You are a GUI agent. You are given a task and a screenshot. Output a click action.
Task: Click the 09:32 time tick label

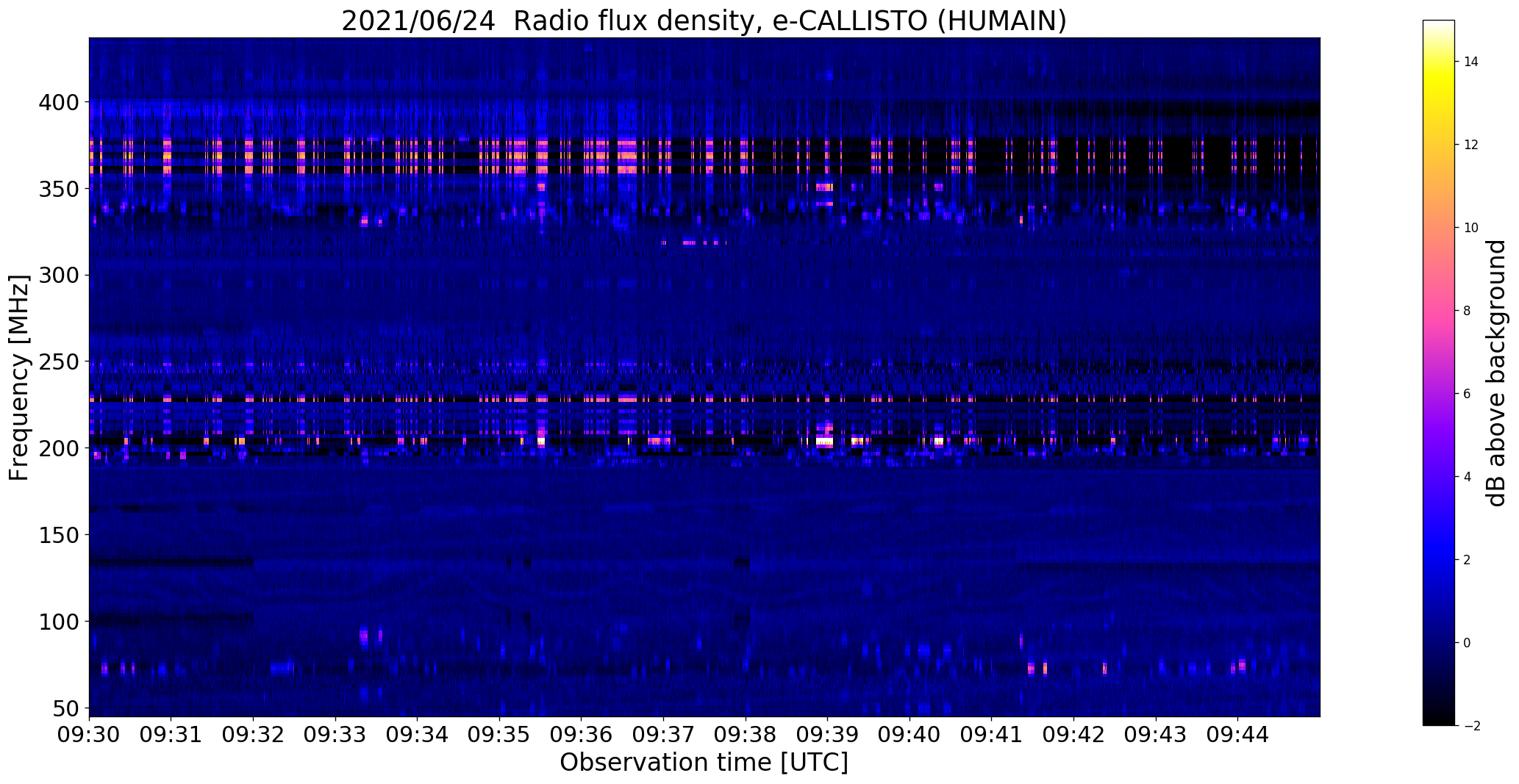coord(254,735)
